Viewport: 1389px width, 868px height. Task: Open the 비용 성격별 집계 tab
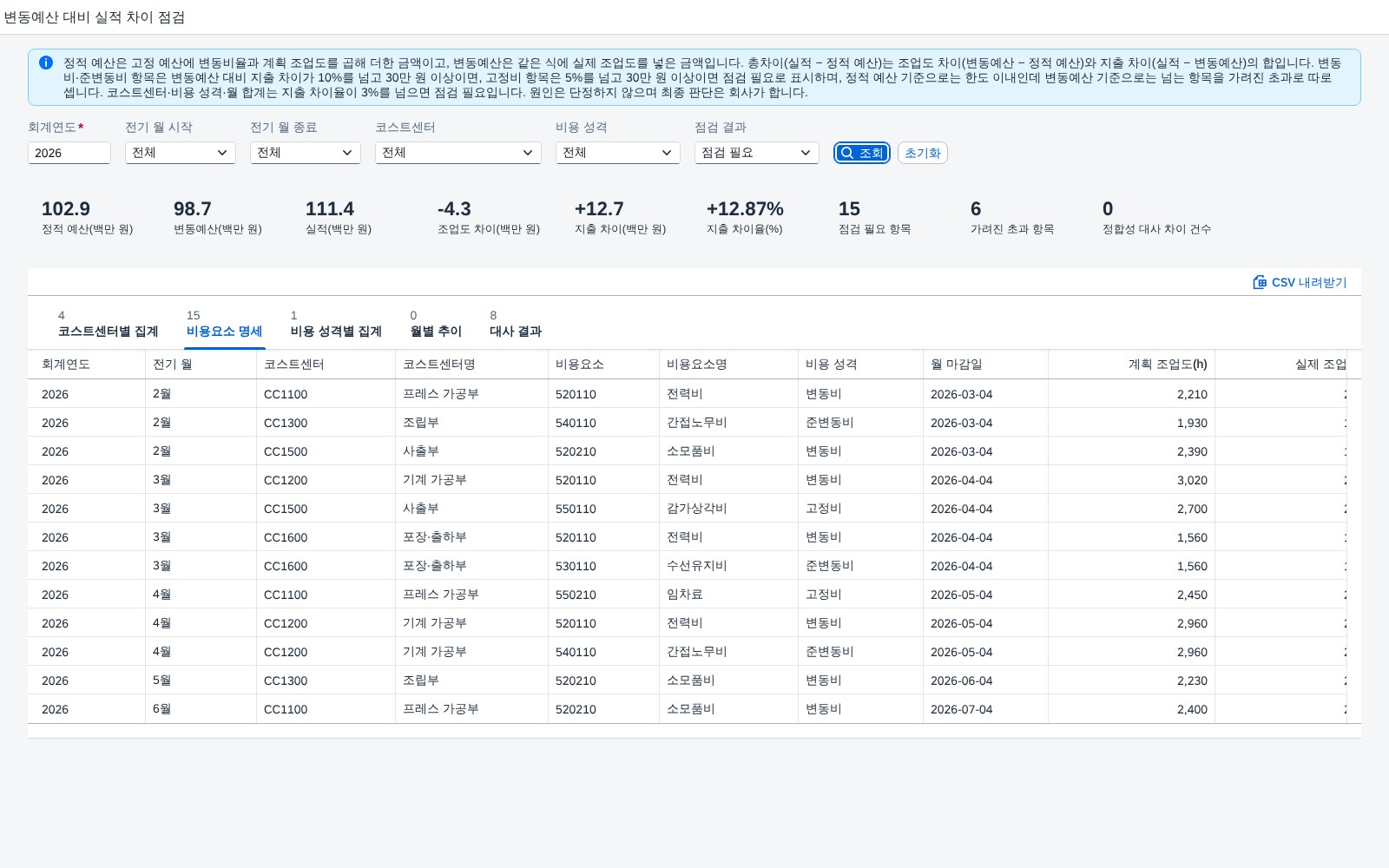(x=336, y=323)
